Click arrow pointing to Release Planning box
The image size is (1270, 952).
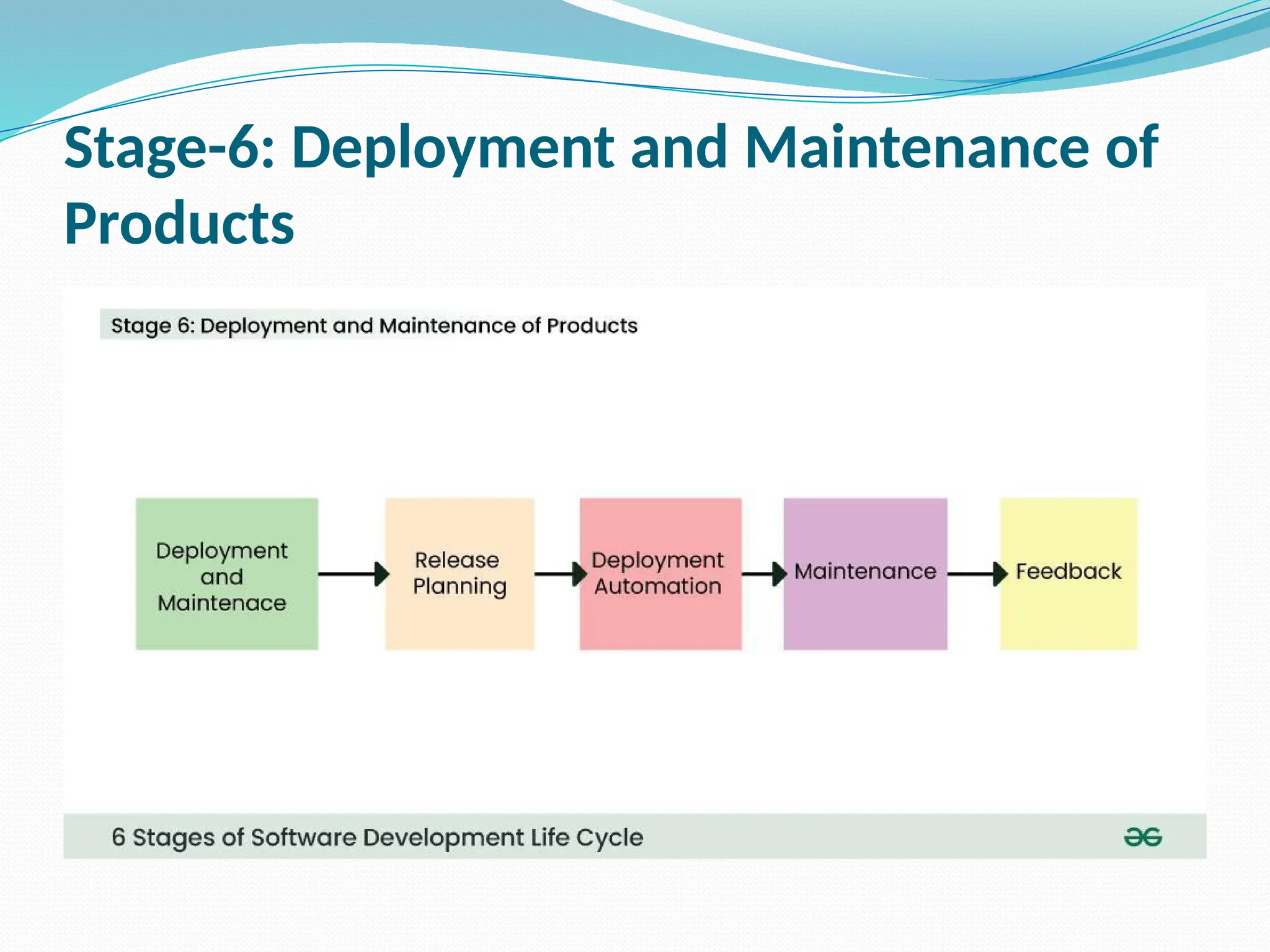[352, 574]
